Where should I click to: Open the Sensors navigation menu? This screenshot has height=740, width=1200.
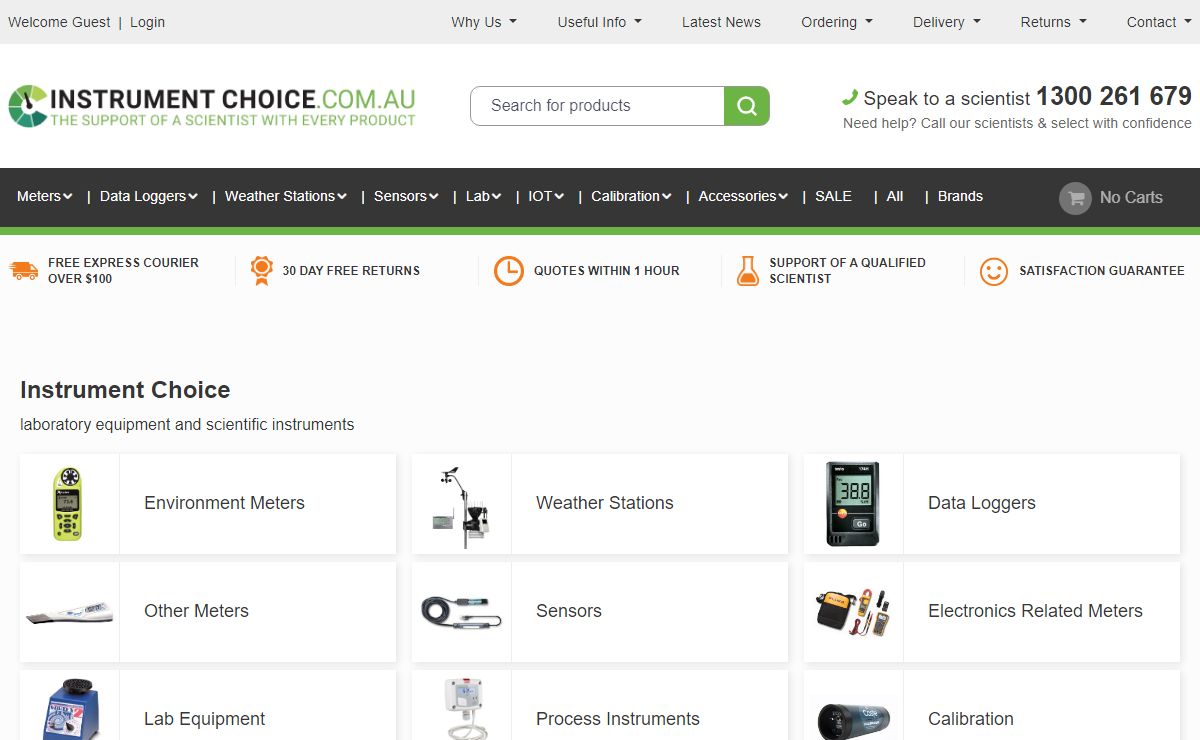point(407,197)
